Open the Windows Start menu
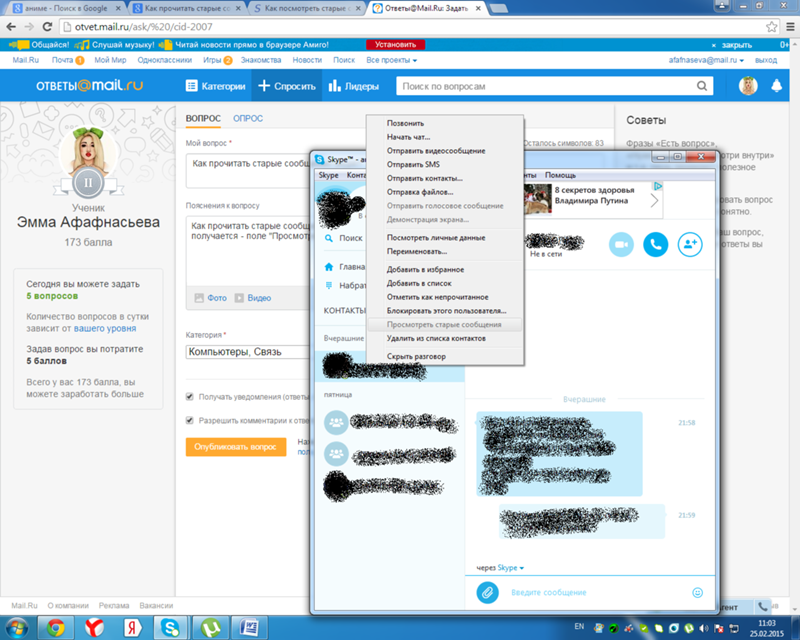The image size is (800, 640). tap(16, 627)
